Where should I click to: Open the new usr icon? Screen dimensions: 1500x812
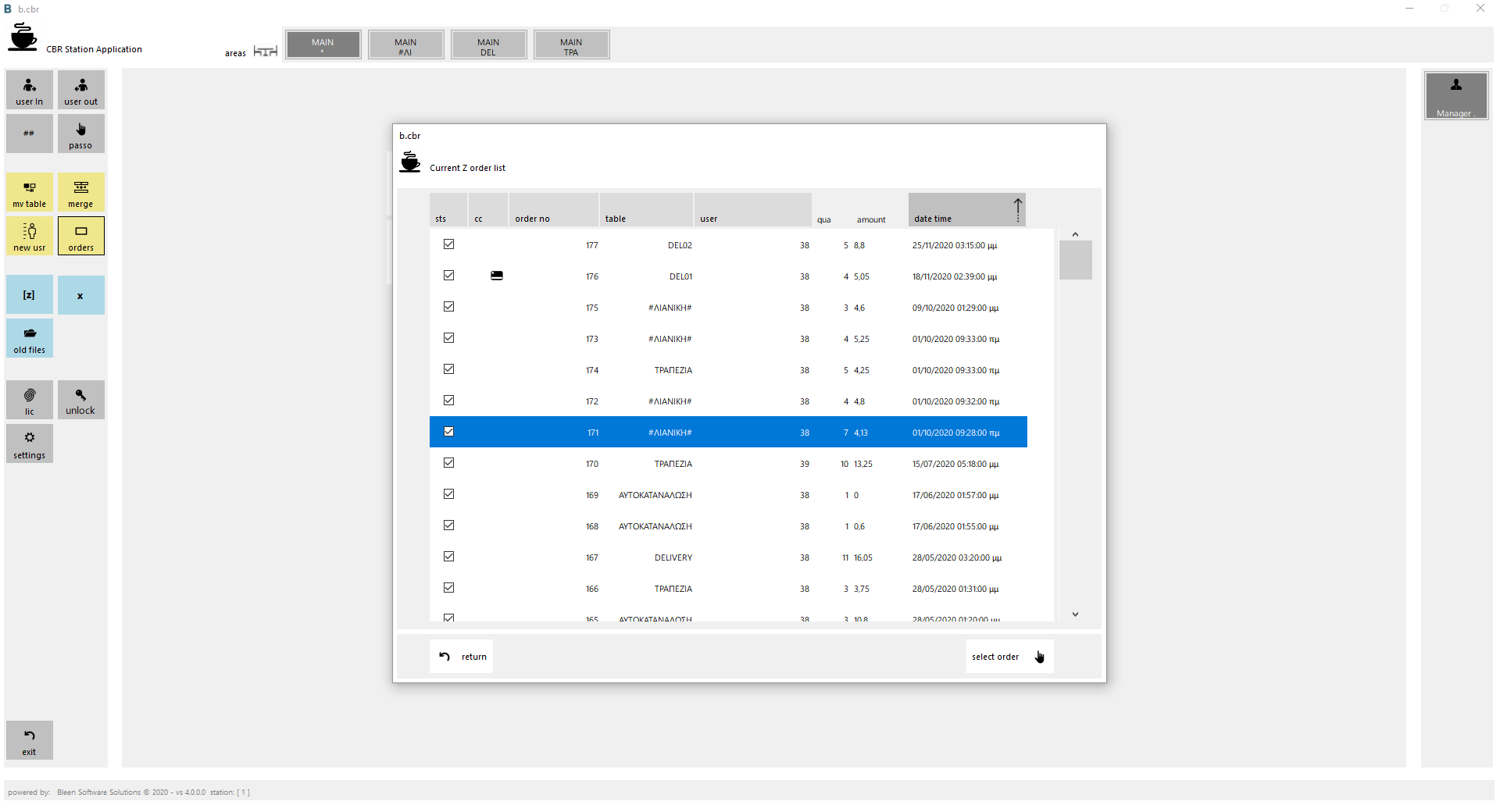pyautogui.click(x=30, y=231)
